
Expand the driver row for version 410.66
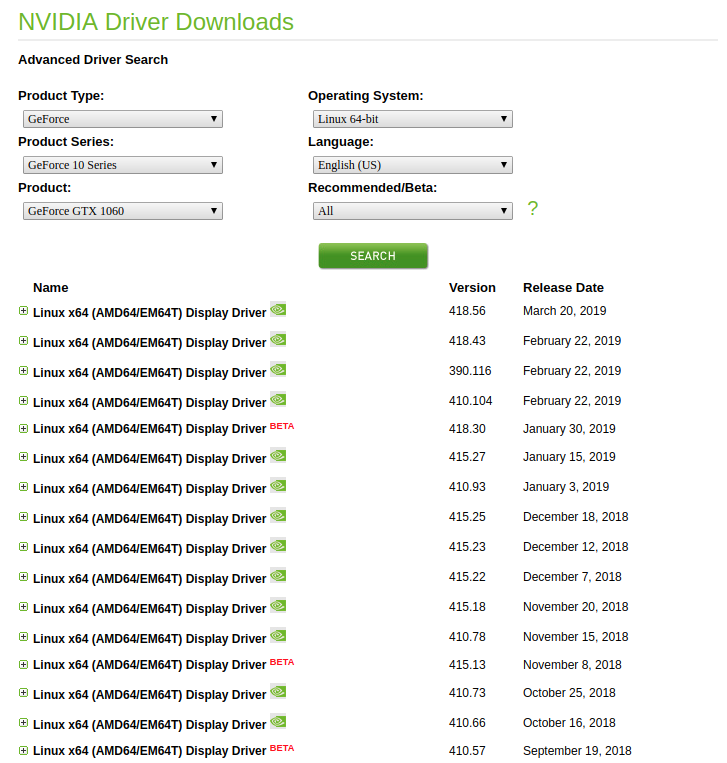[x=23, y=723]
